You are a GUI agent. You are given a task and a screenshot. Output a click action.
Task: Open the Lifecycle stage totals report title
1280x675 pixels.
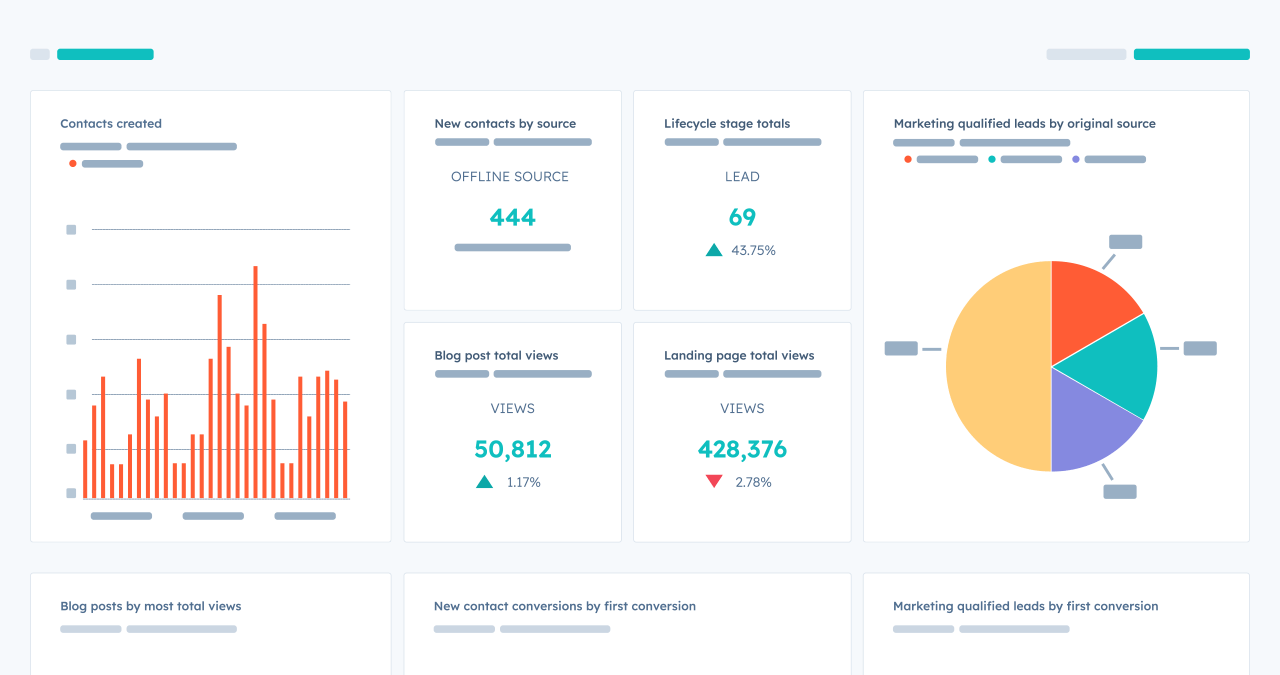pos(727,124)
